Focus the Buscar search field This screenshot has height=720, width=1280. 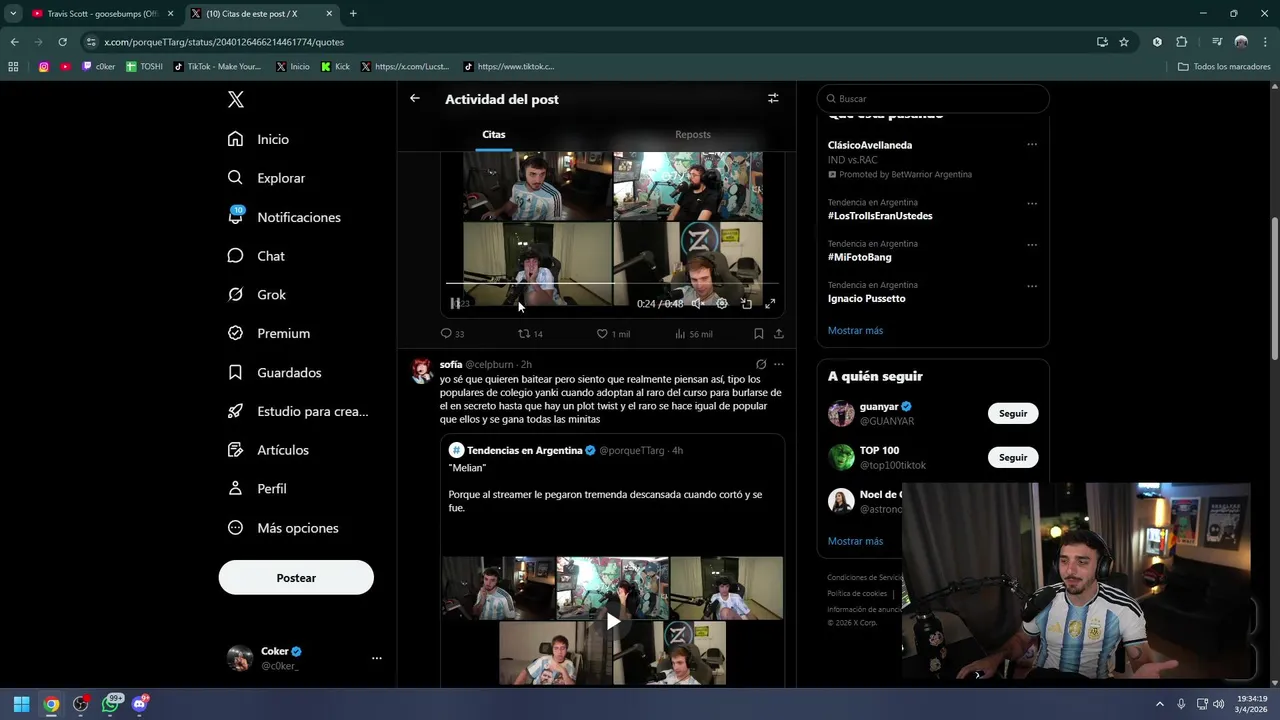click(x=933, y=99)
